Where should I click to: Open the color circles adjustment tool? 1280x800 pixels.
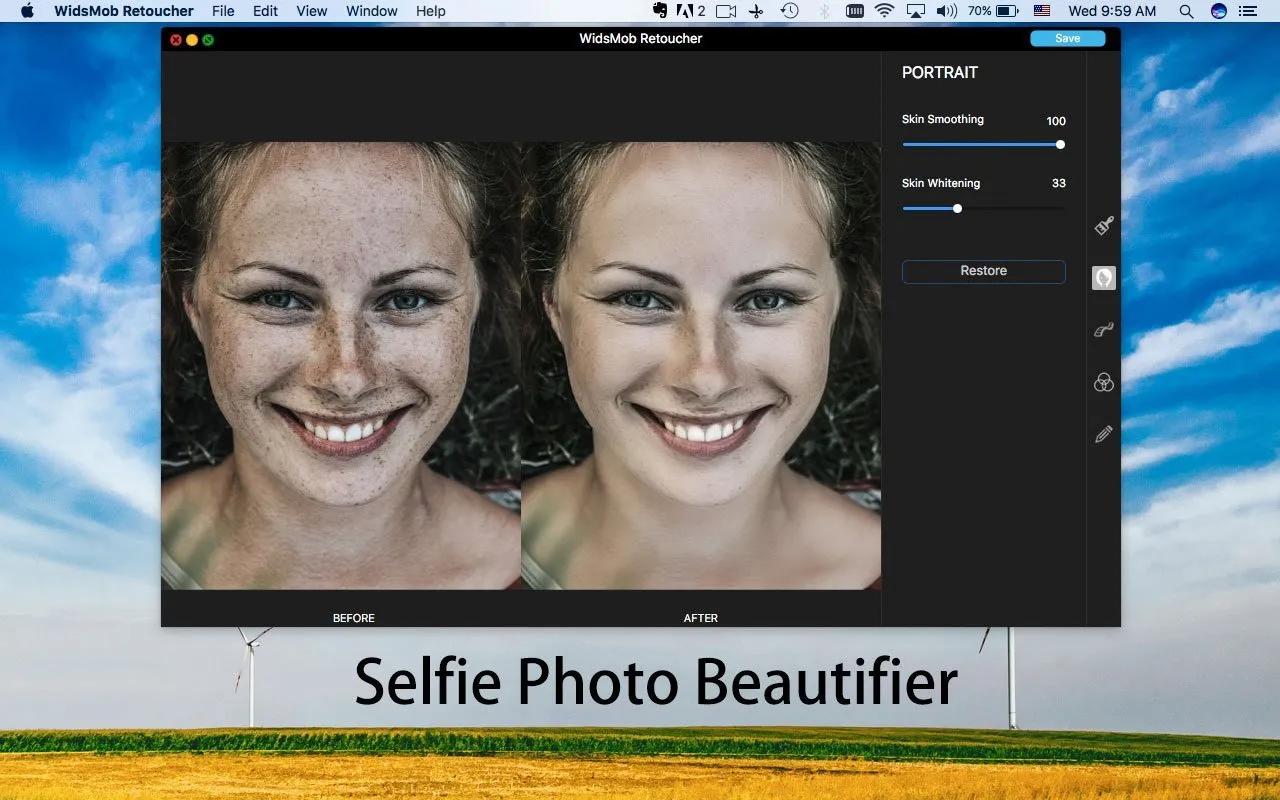(1104, 382)
